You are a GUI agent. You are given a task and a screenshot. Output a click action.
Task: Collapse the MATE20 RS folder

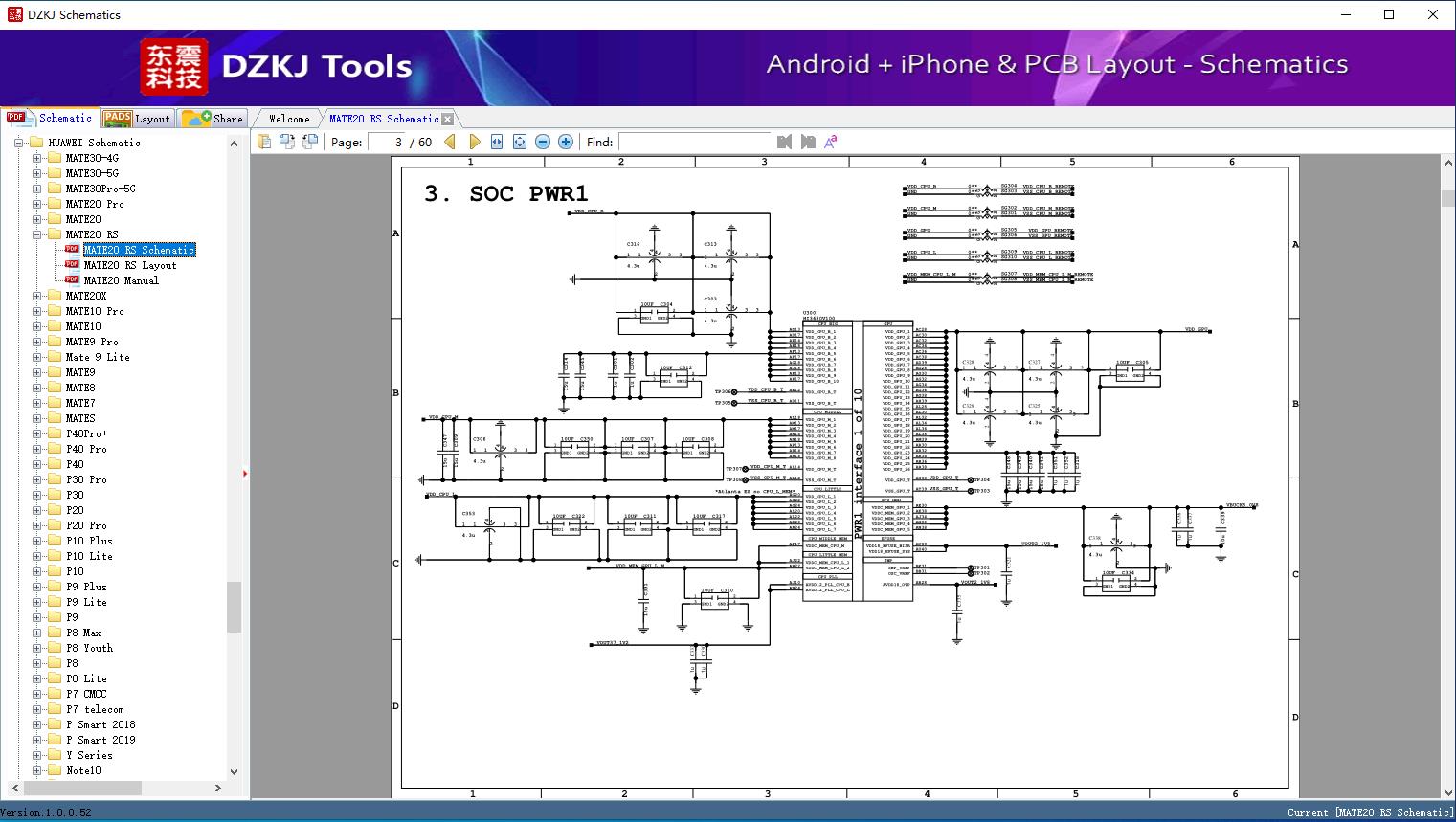(36, 234)
